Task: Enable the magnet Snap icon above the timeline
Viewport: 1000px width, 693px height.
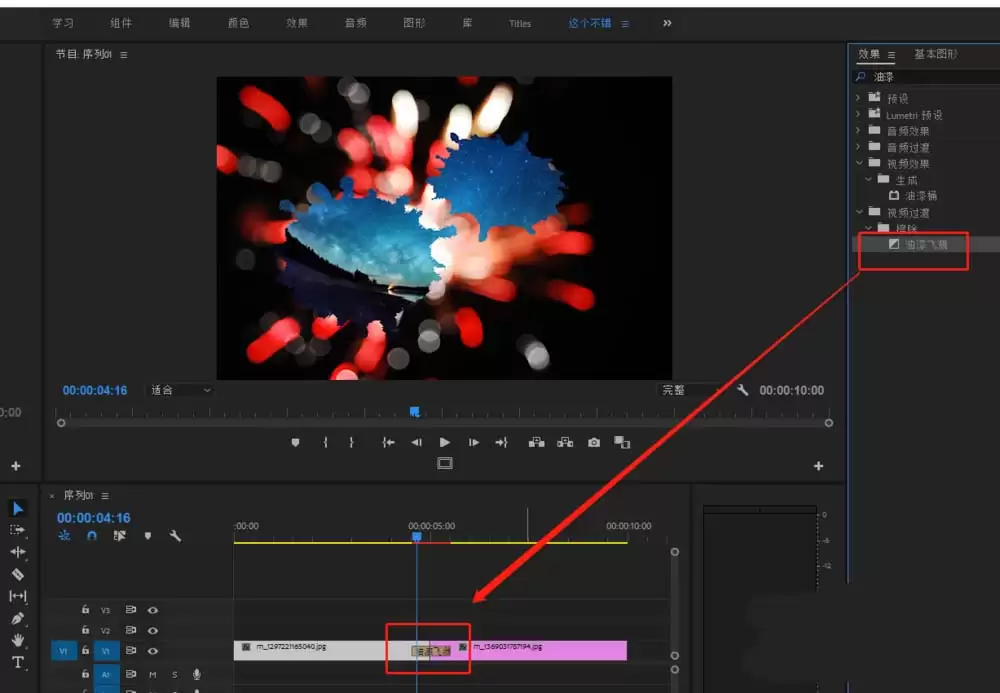Action: [91, 536]
